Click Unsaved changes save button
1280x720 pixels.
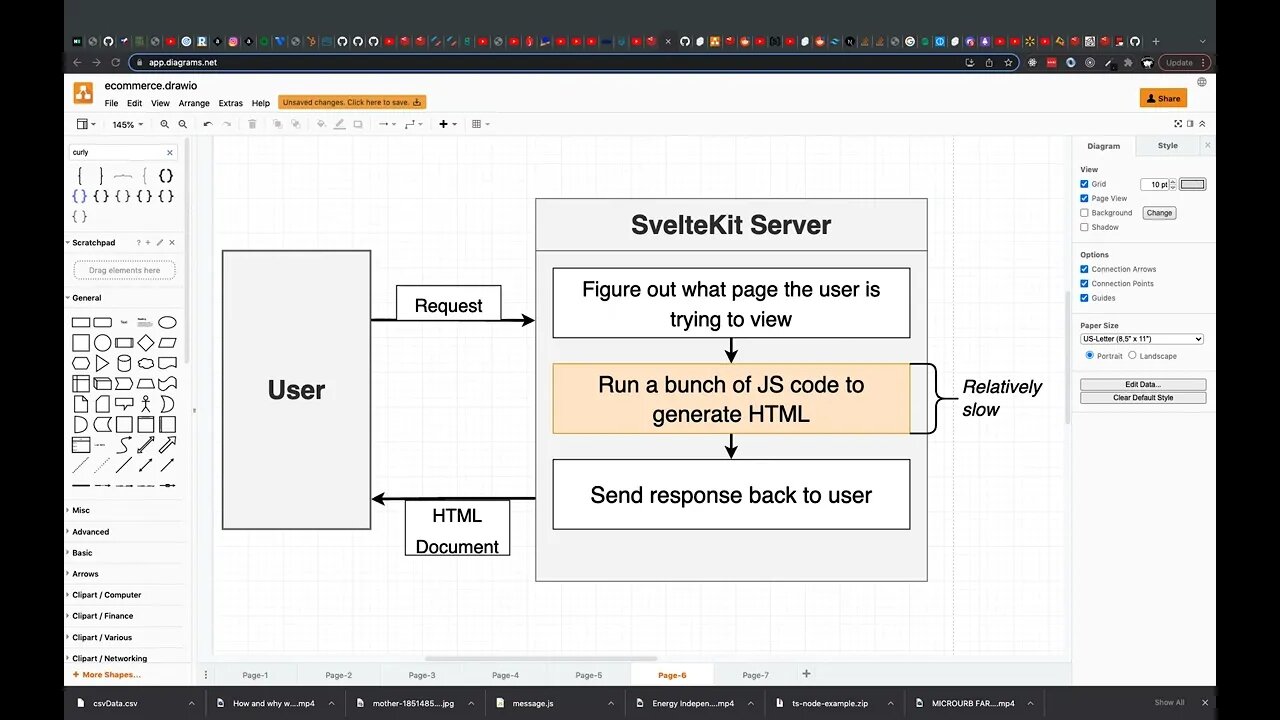(x=353, y=102)
